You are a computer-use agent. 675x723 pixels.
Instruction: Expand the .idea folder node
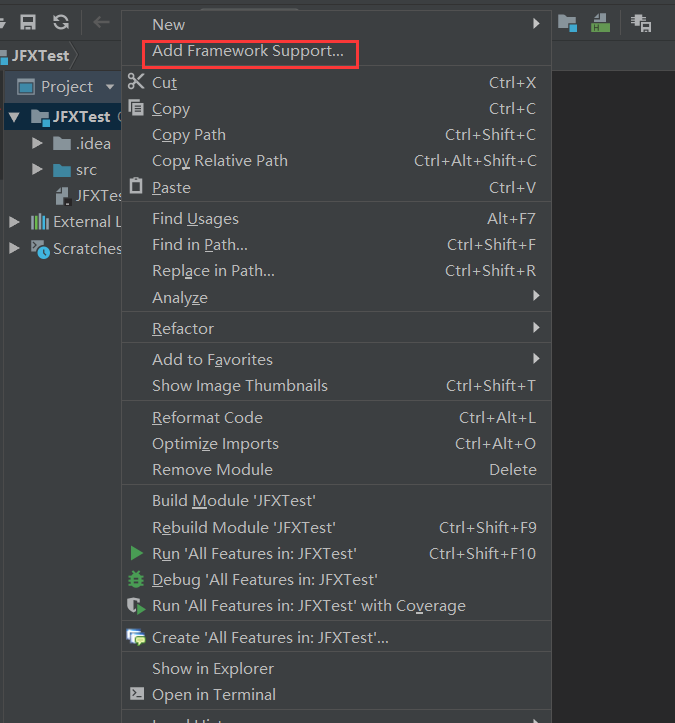pyautogui.click(x=37, y=143)
